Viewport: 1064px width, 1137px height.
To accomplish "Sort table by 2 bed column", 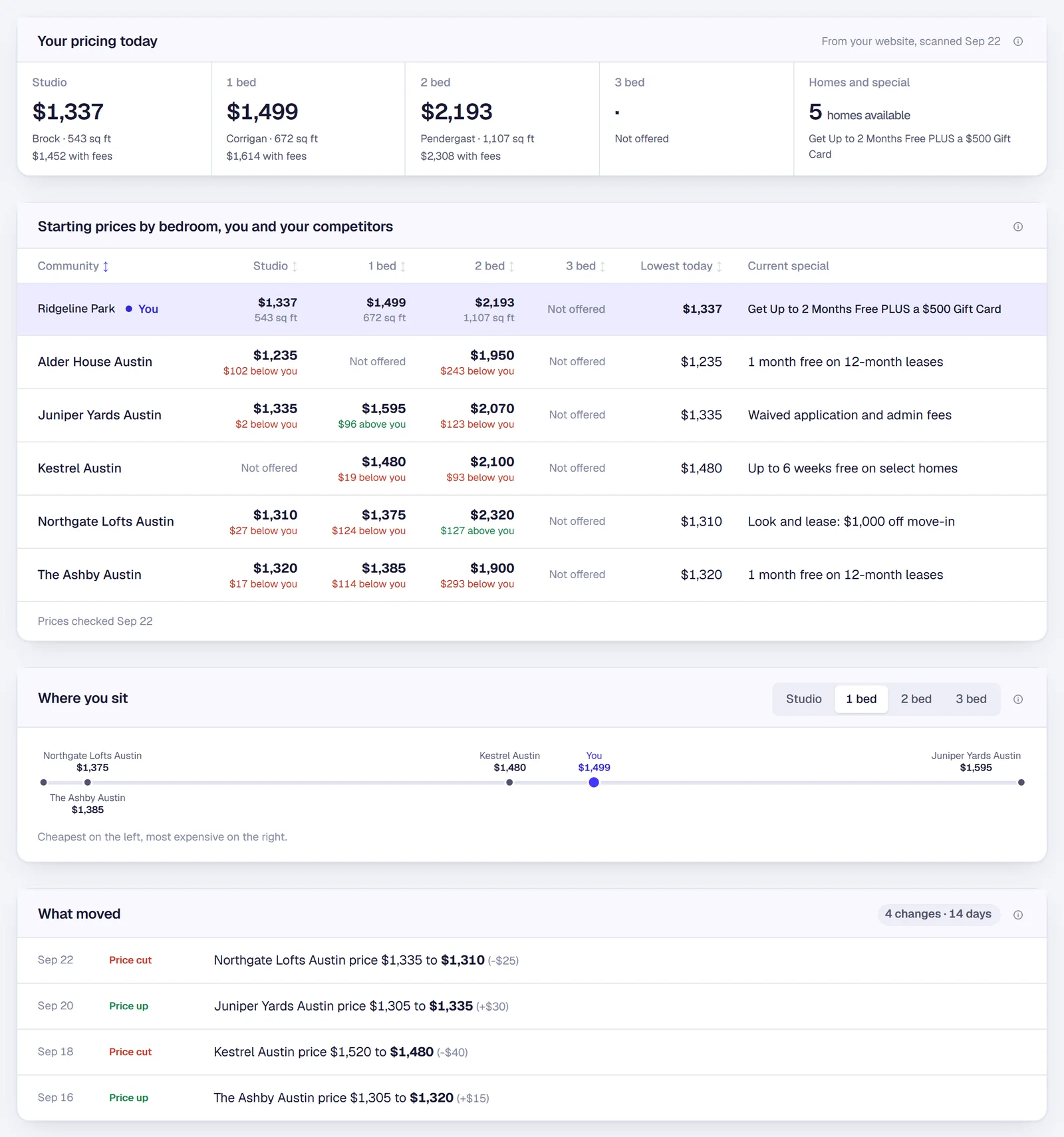I will 494,266.
